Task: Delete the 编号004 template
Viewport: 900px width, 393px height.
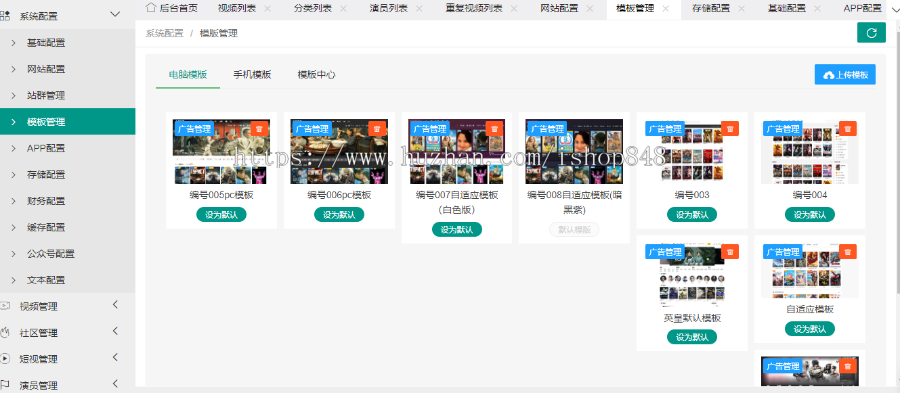Action: click(848, 129)
